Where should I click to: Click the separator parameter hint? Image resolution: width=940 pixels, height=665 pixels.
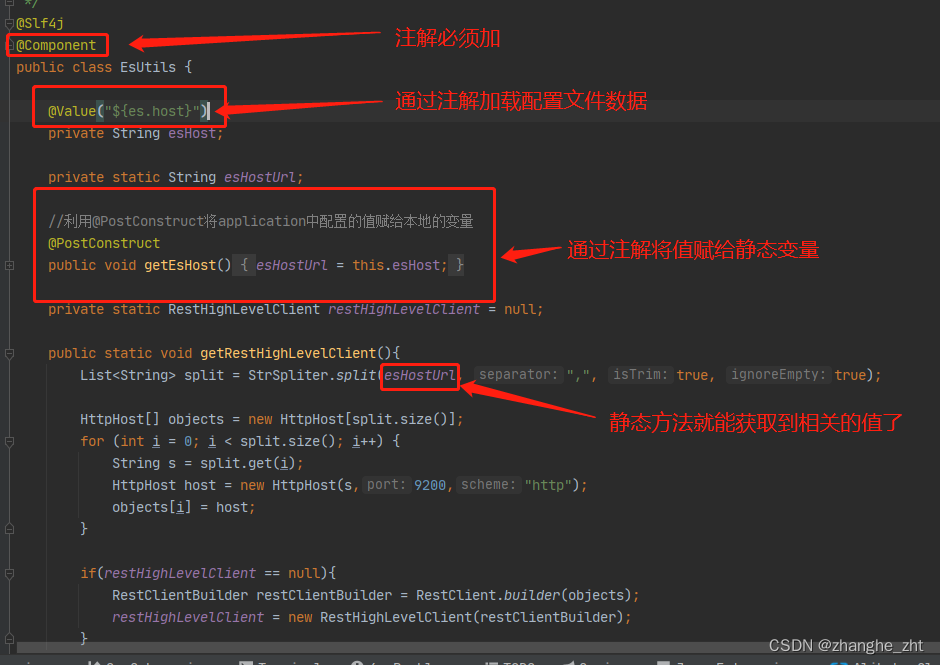tap(519, 375)
